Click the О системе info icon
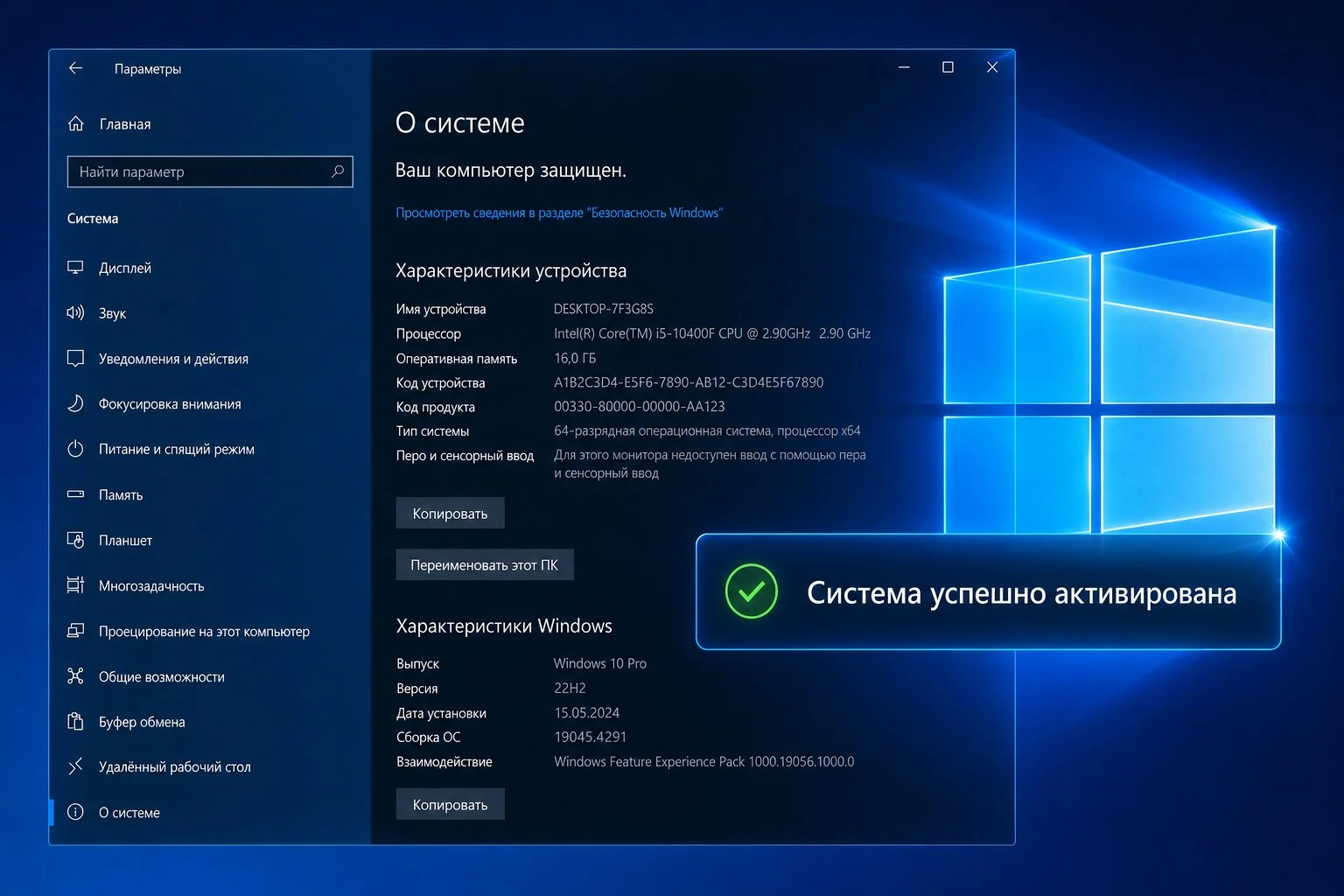Image resolution: width=1344 pixels, height=896 pixels. click(x=76, y=812)
